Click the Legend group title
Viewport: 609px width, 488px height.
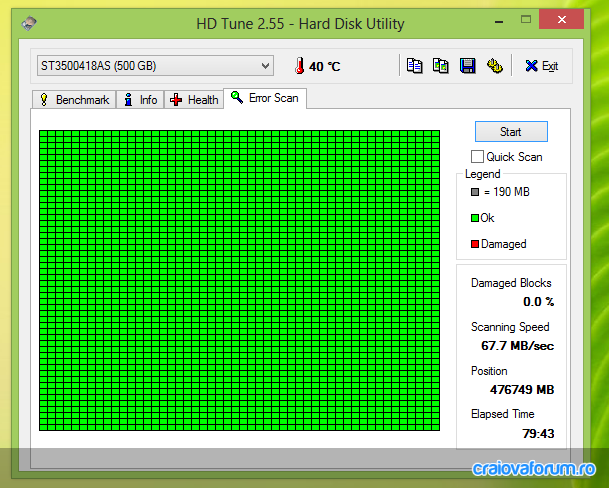483,174
